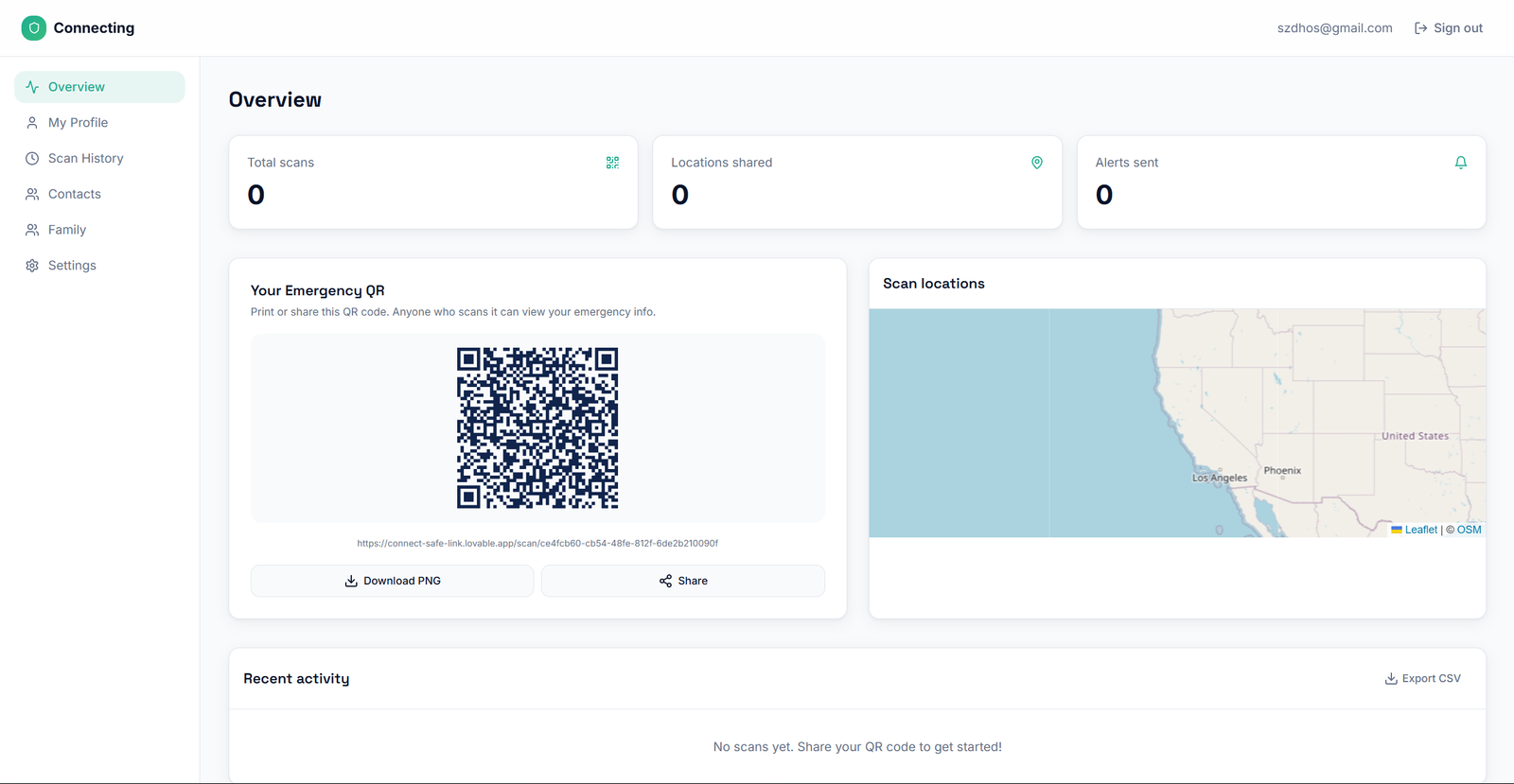The width and height of the screenshot is (1514, 784).
Task: Download the QR code as PNG
Action: pos(392,581)
